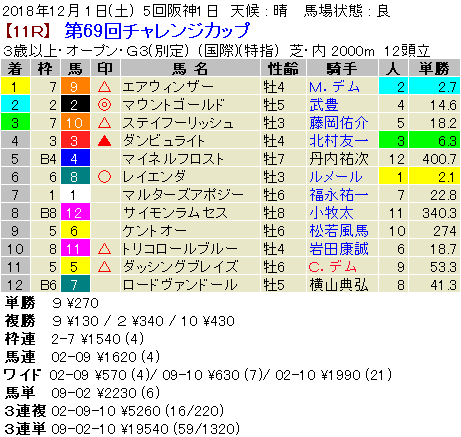Image resolution: width=461 pixels, height=437 pixels.
Task: Click the triangle mark for トリコロールブルー
Action: (105, 249)
